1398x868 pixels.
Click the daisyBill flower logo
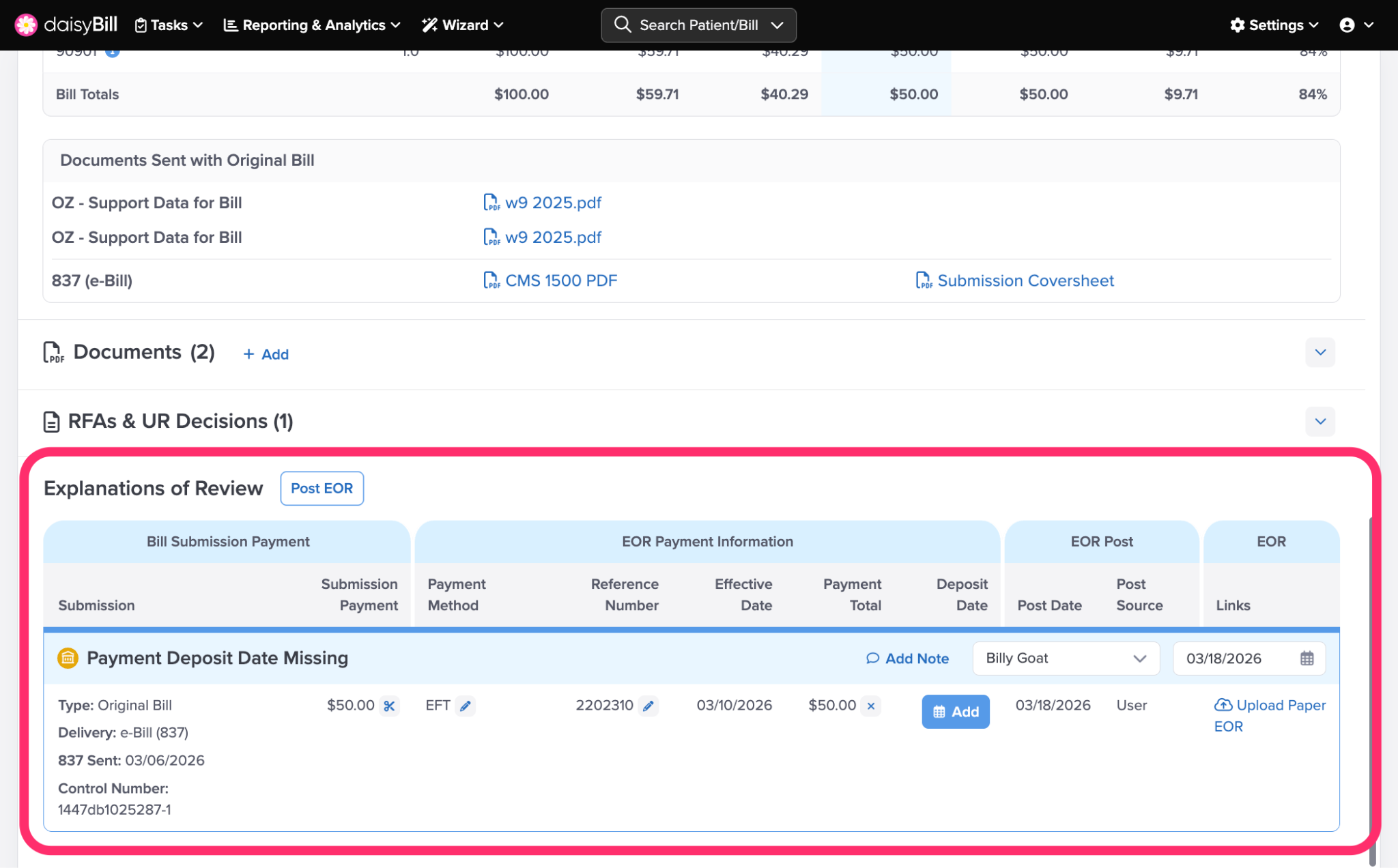click(26, 25)
